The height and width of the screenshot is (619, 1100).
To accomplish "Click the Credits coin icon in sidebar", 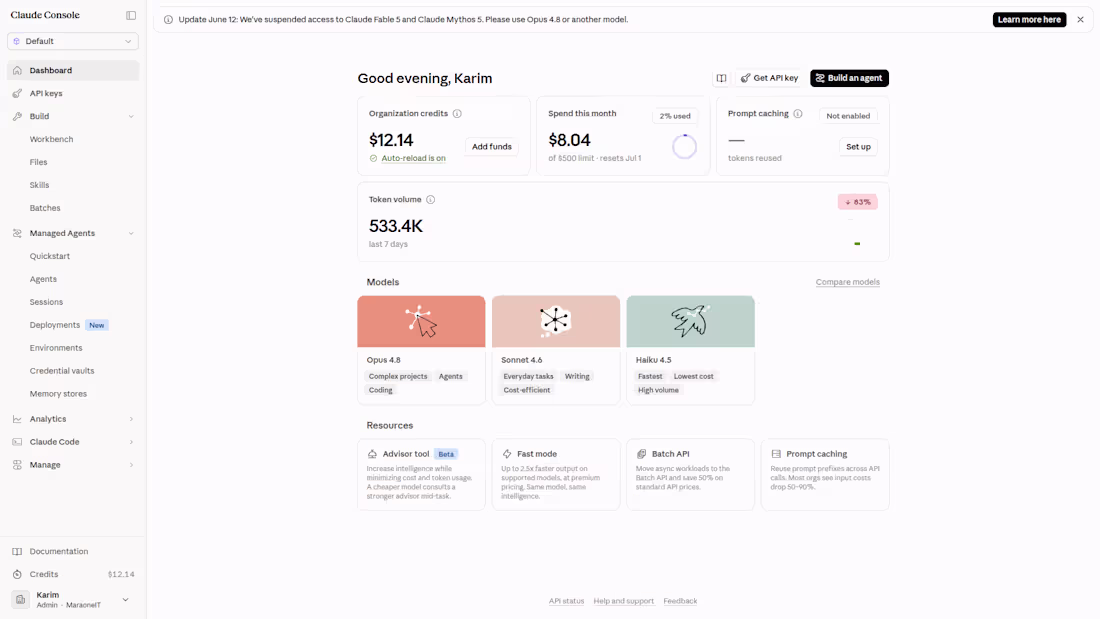I will click(18, 575).
